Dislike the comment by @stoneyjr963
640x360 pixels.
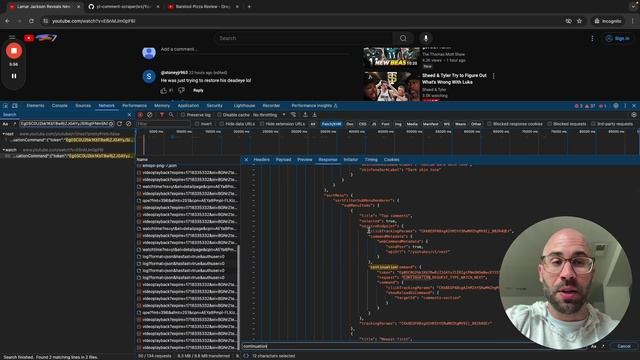(181, 91)
